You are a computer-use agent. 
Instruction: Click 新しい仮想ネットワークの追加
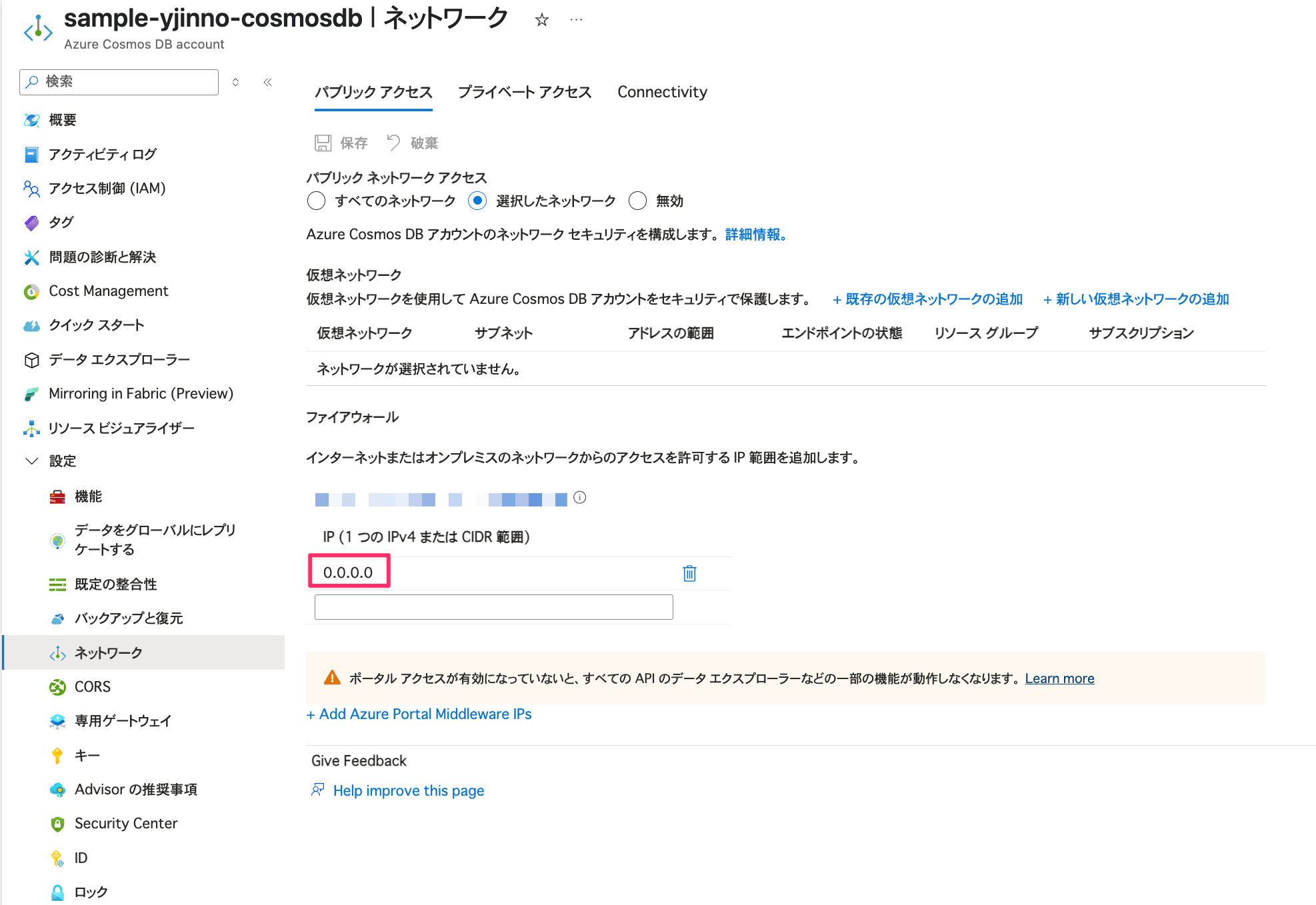(x=1136, y=299)
